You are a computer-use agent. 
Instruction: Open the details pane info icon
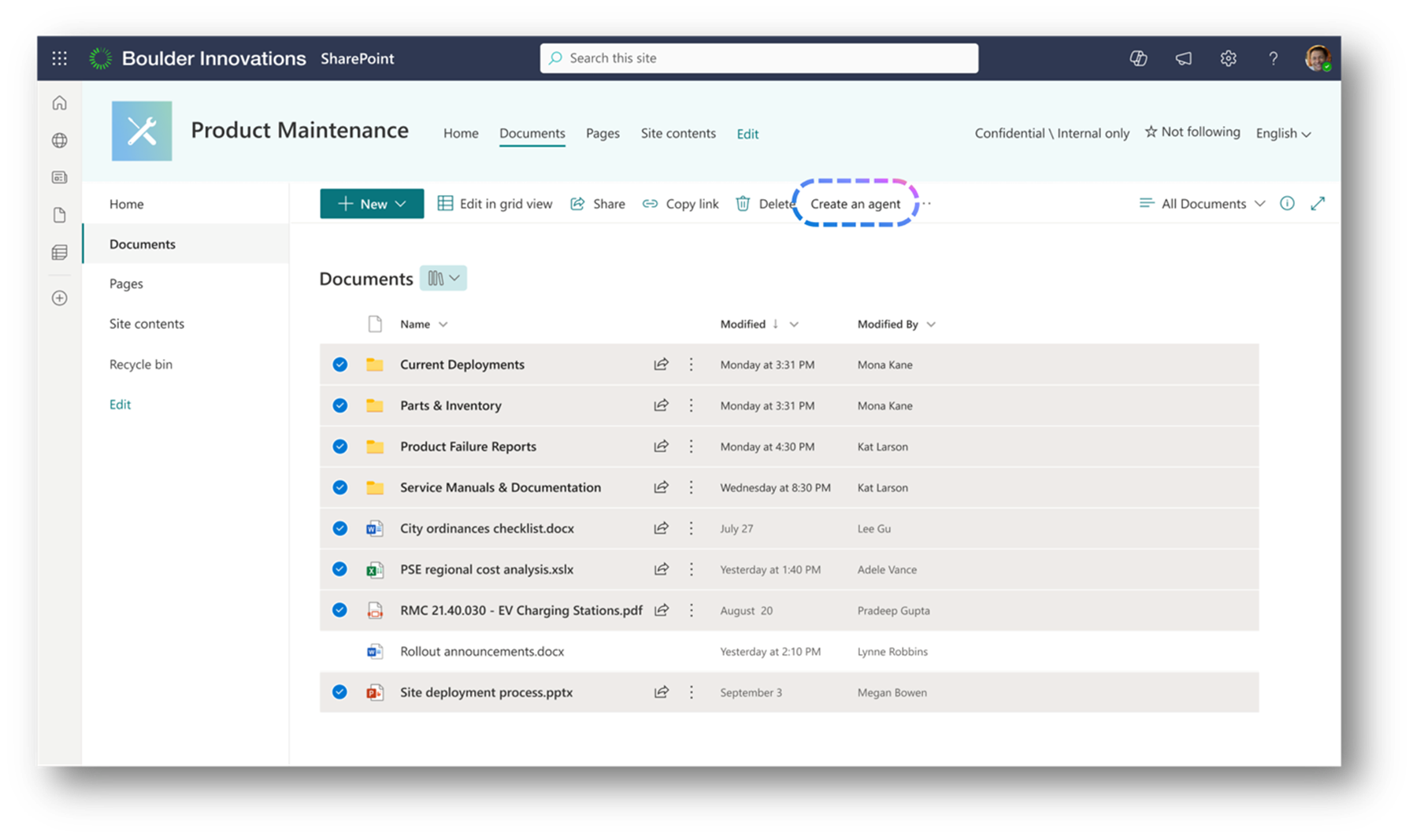[x=1287, y=204]
